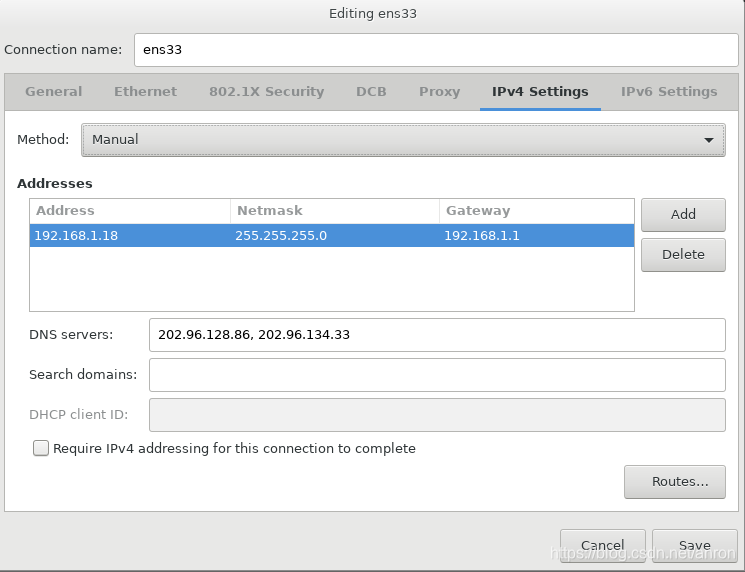Open the DCB tab

[371, 92]
